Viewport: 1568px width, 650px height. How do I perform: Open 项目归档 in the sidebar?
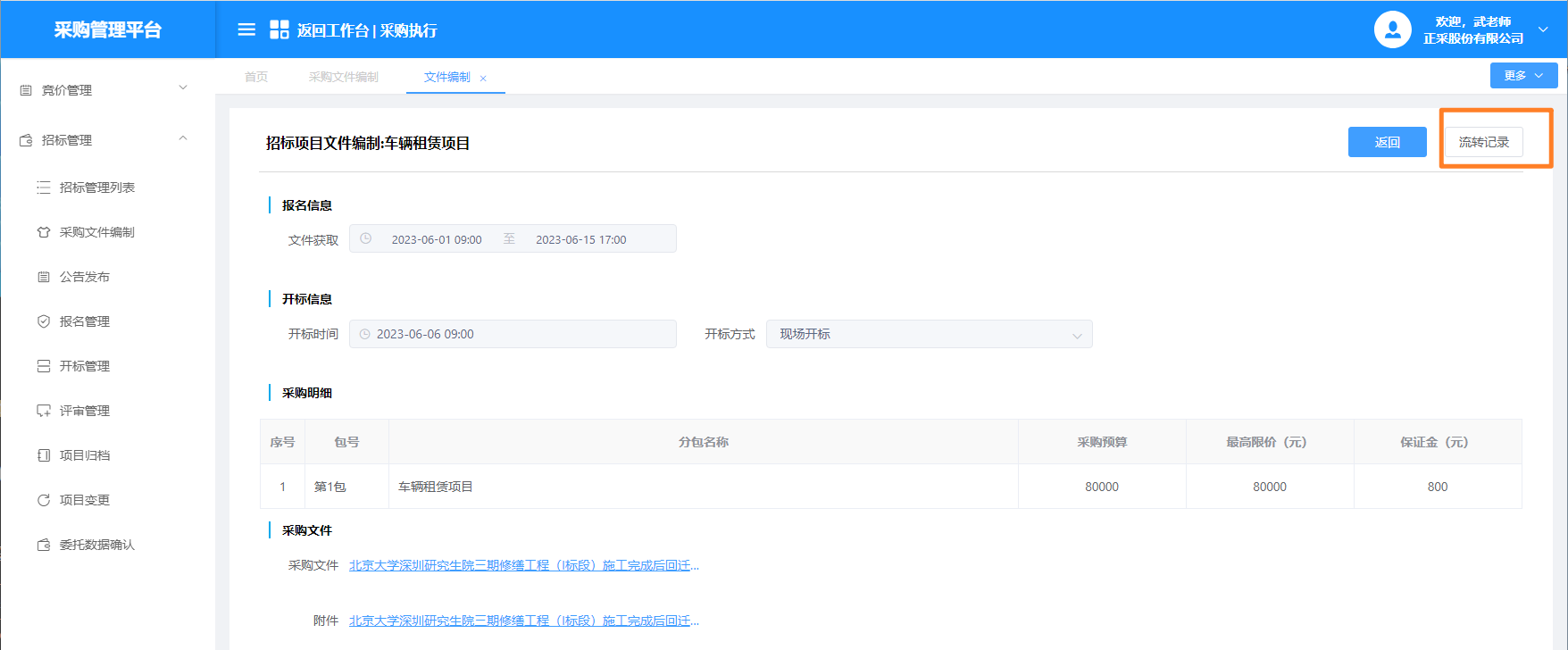84,455
